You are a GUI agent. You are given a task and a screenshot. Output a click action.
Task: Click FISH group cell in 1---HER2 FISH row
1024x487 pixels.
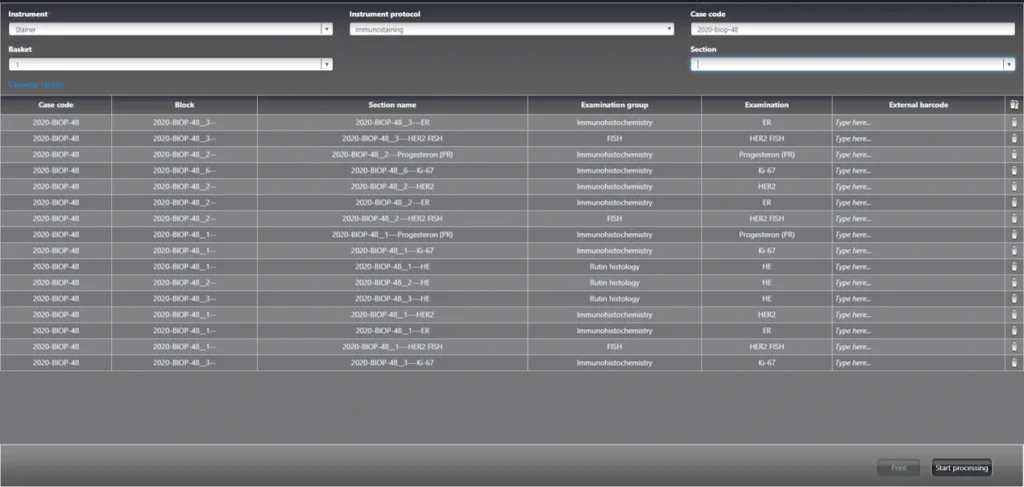click(615, 347)
